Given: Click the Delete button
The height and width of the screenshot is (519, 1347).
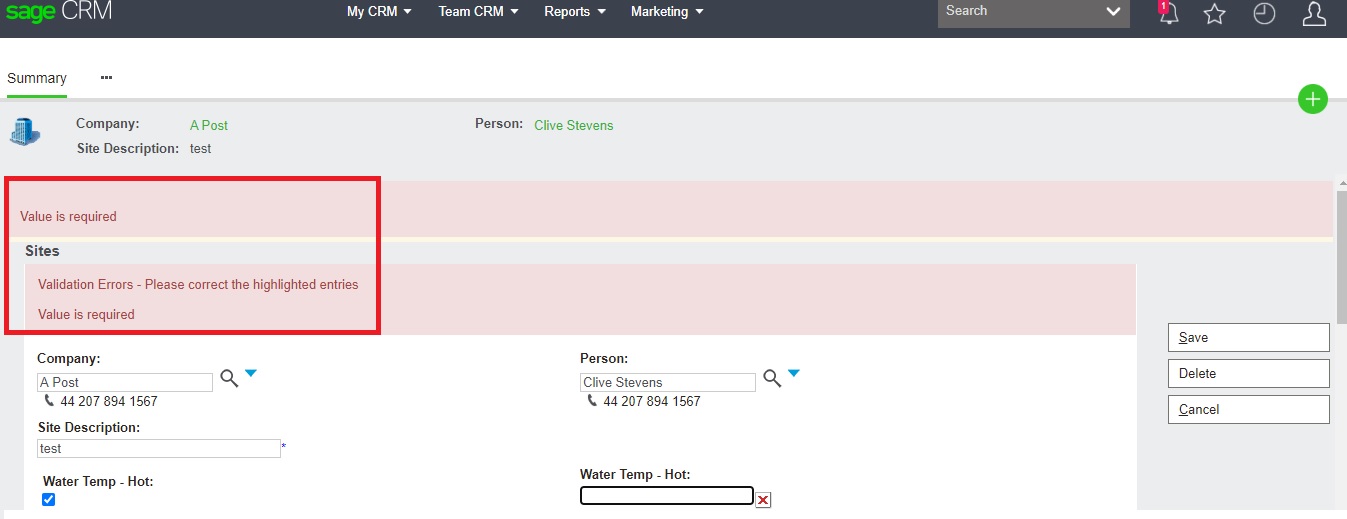Looking at the screenshot, I should pos(1248,373).
